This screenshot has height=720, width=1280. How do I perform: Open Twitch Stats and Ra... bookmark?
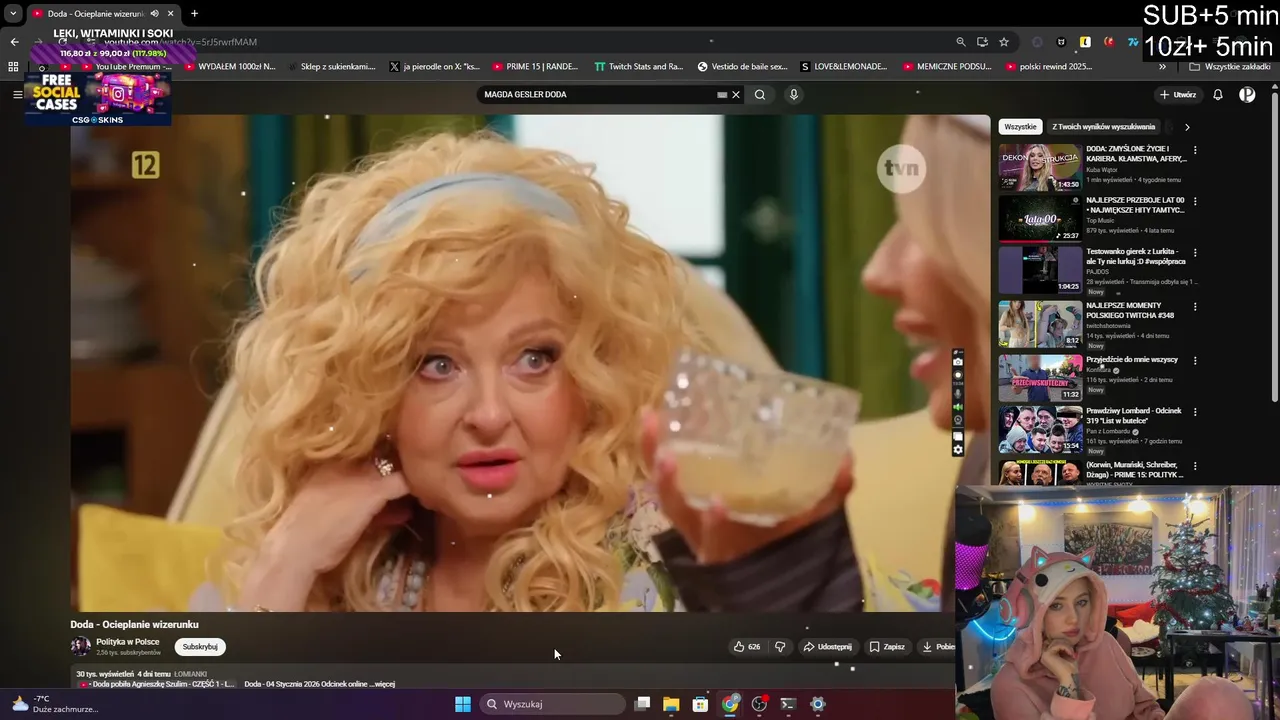pyautogui.click(x=638, y=67)
